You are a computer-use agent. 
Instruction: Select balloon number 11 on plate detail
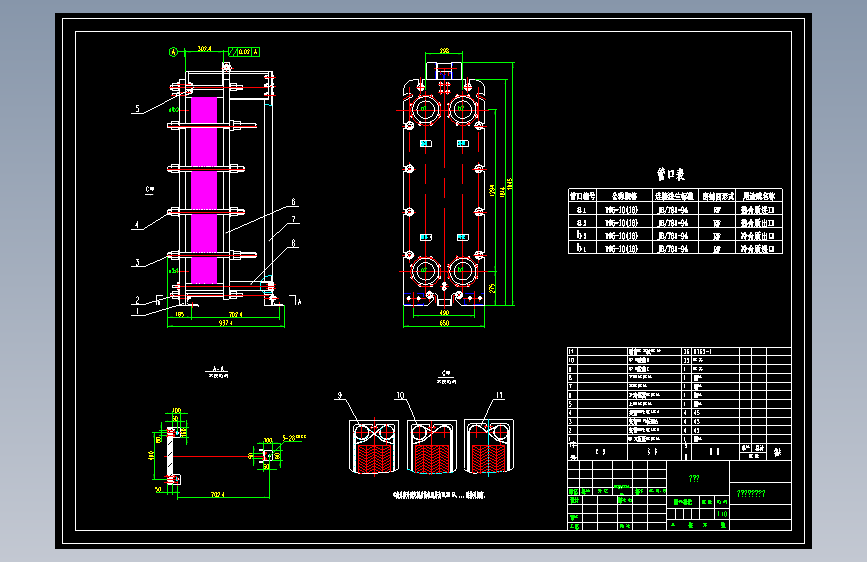pos(499,396)
